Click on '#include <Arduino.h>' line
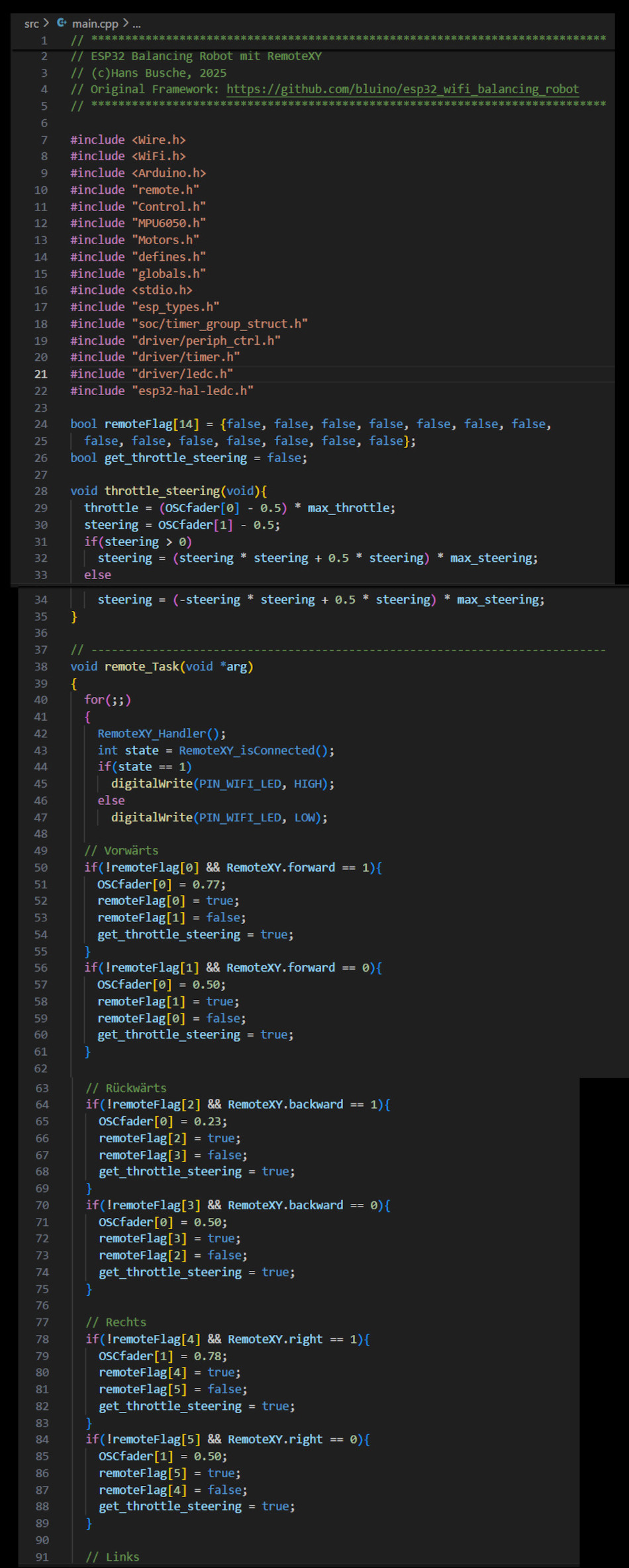This screenshot has width=629, height=1568. pyautogui.click(x=138, y=173)
